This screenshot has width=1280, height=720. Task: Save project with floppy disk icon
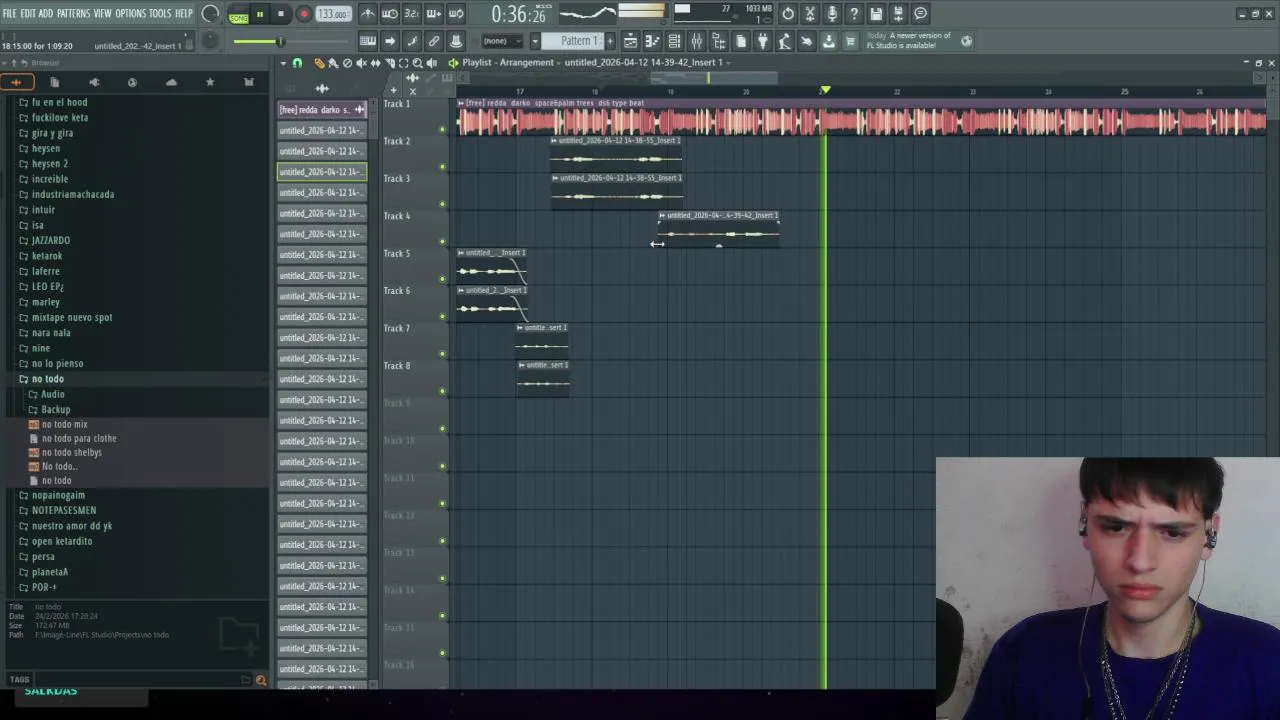point(876,14)
